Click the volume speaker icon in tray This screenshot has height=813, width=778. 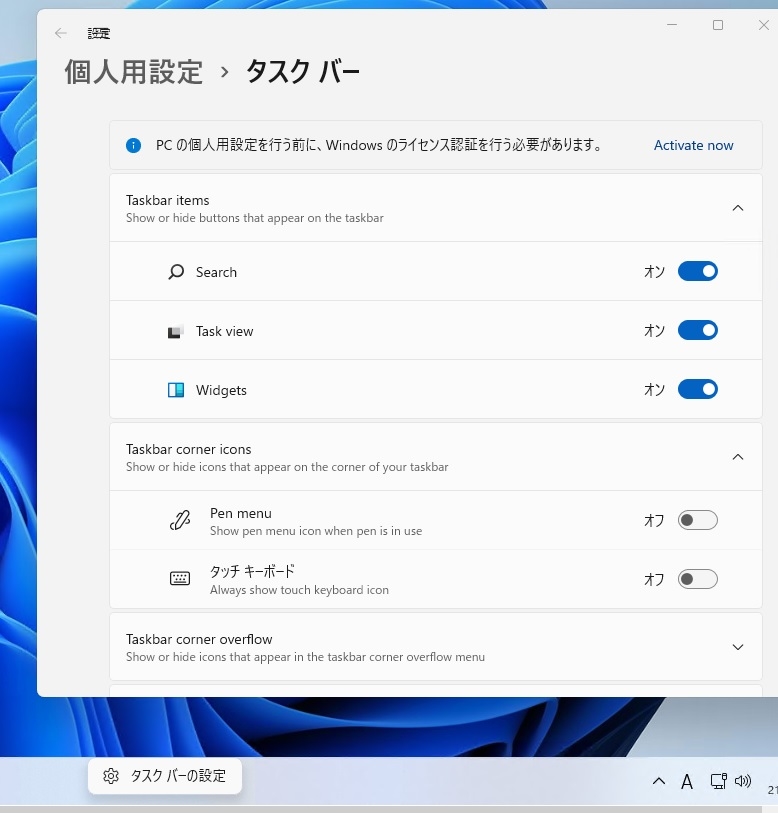pyautogui.click(x=743, y=781)
